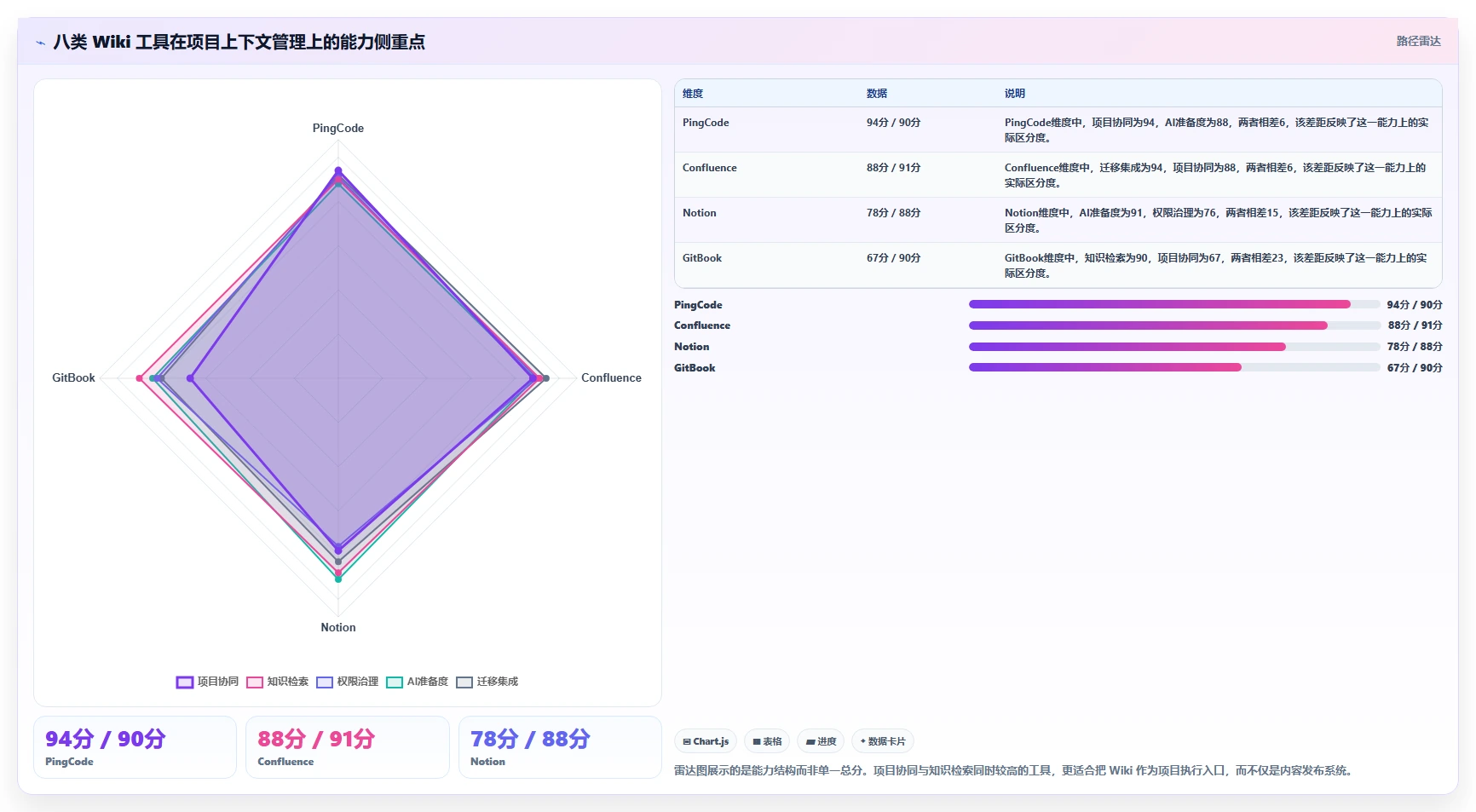Toggle the 知识检索 legend swatch
1476x812 pixels.
255,682
